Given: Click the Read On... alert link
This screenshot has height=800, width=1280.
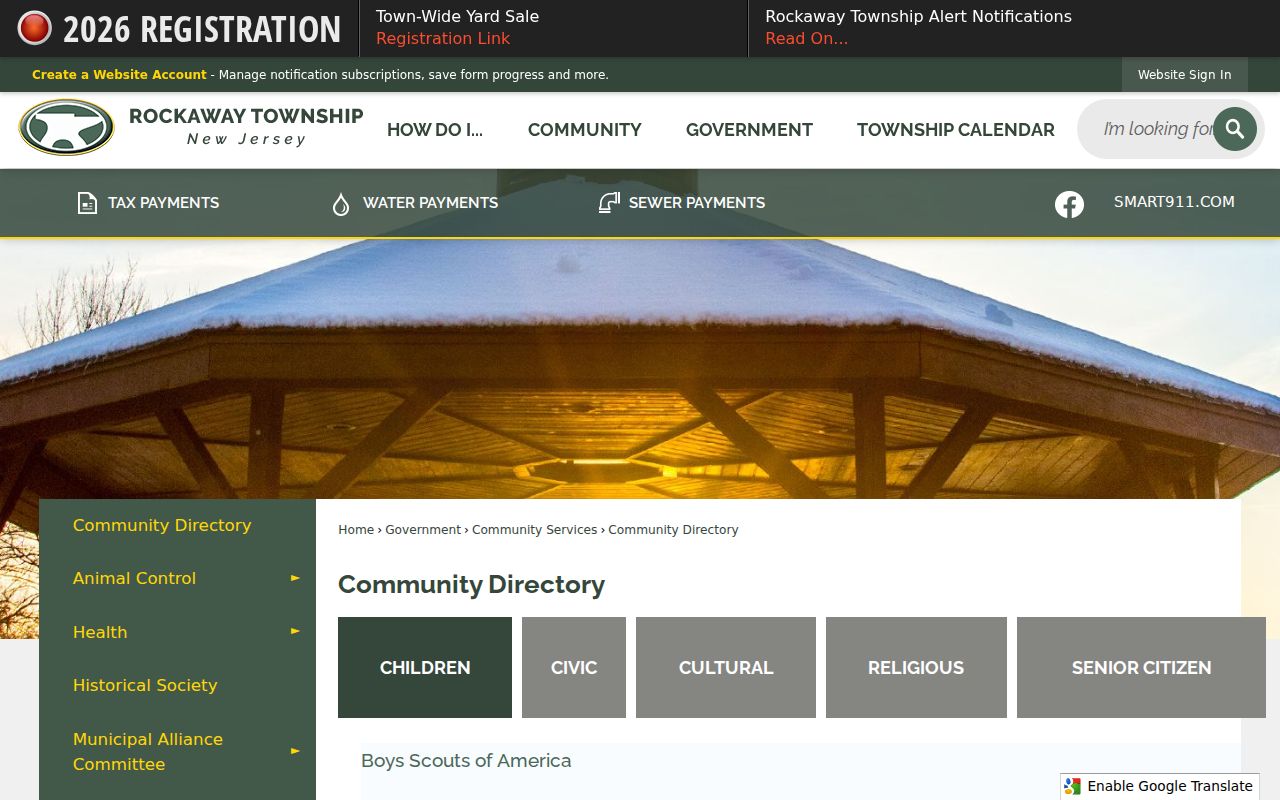Looking at the screenshot, I should 806,39.
